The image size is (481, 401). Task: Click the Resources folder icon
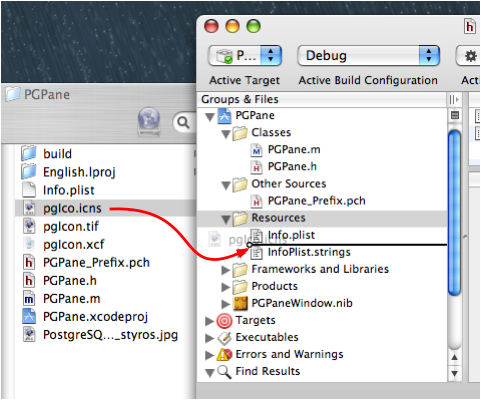pos(240,218)
